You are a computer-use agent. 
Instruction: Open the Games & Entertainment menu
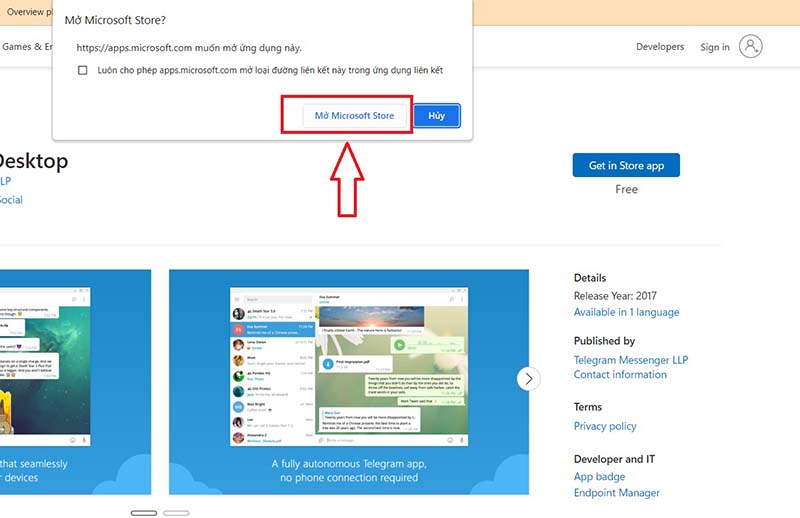point(25,47)
